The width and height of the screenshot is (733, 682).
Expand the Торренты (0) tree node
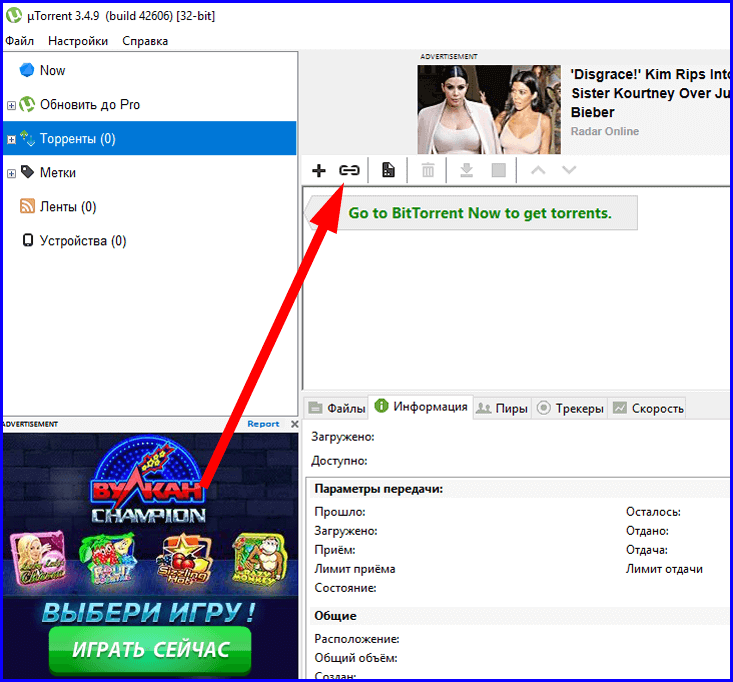12,139
